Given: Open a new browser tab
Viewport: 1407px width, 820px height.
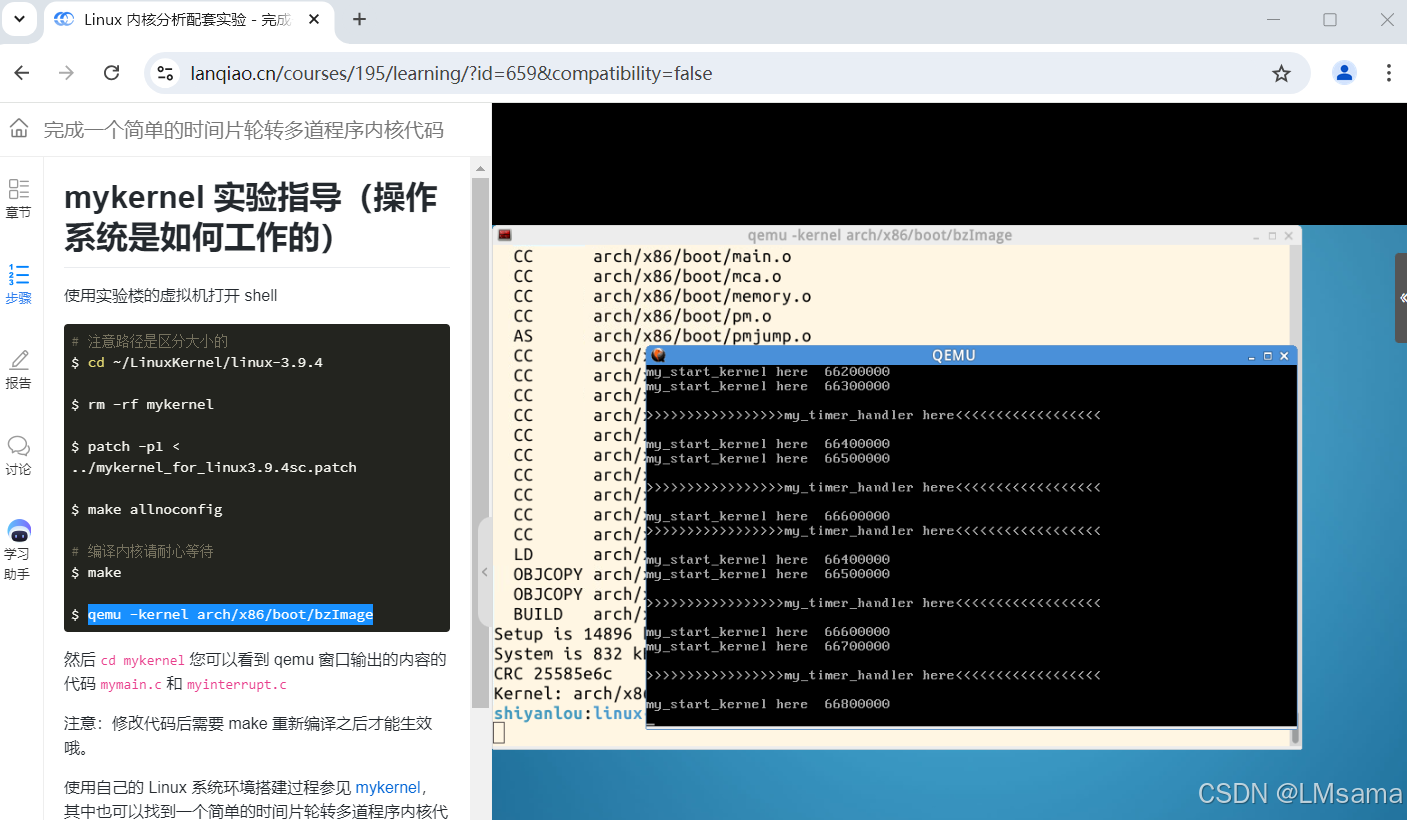Looking at the screenshot, I should [x=360, y=19].
